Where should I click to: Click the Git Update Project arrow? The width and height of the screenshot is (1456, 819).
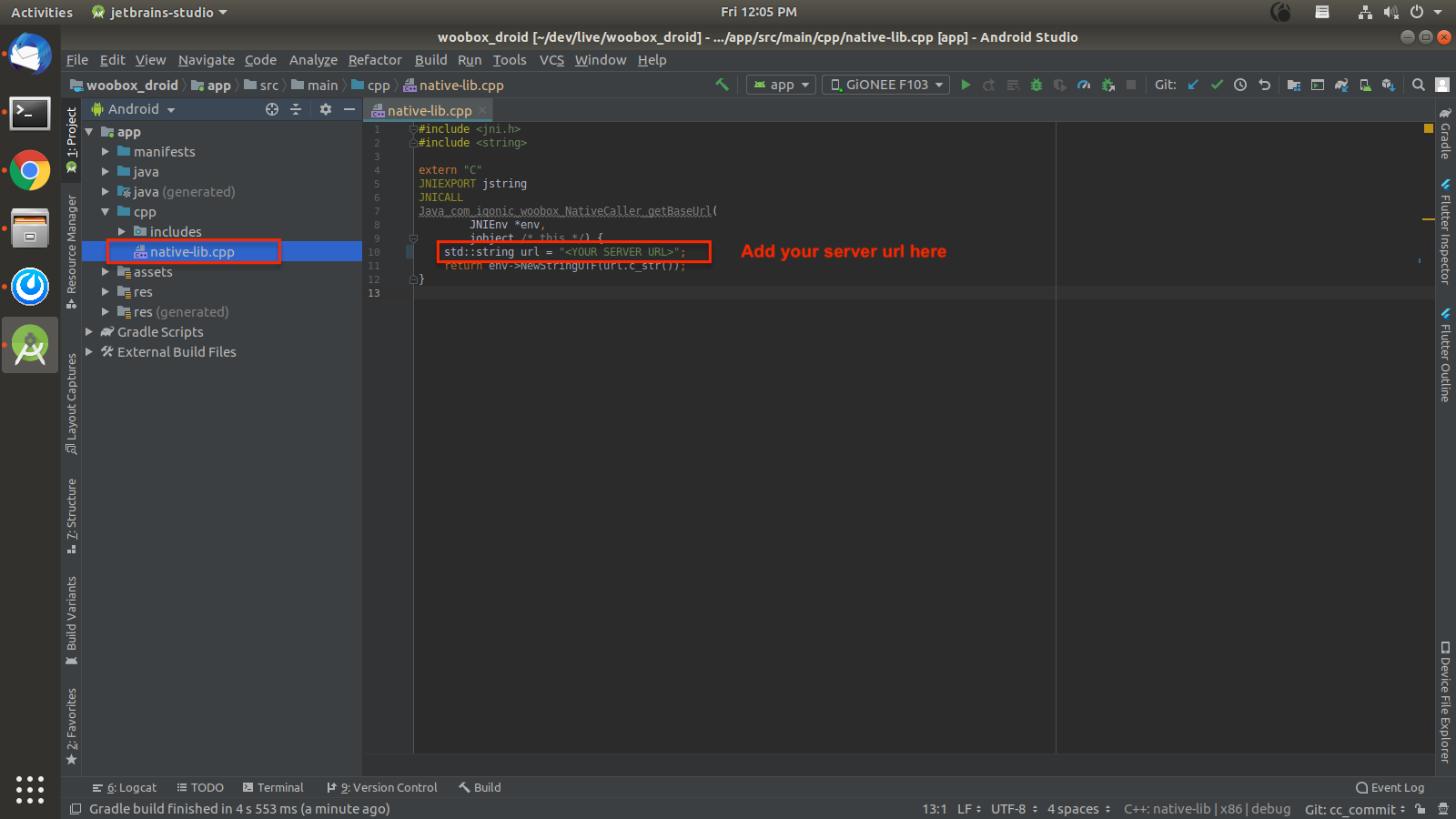click(x=1193, y=85)
